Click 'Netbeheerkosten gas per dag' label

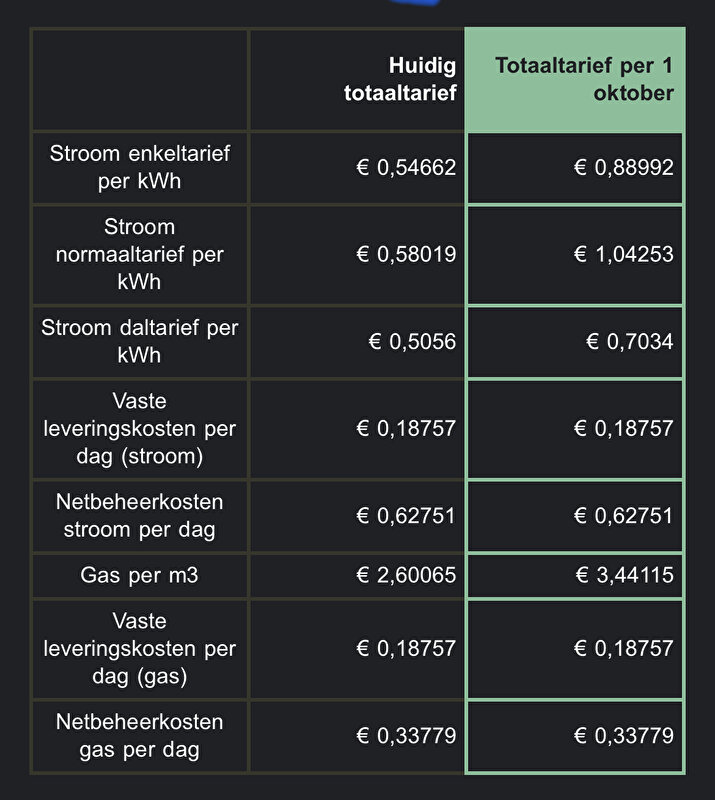[x=139, y=736]
